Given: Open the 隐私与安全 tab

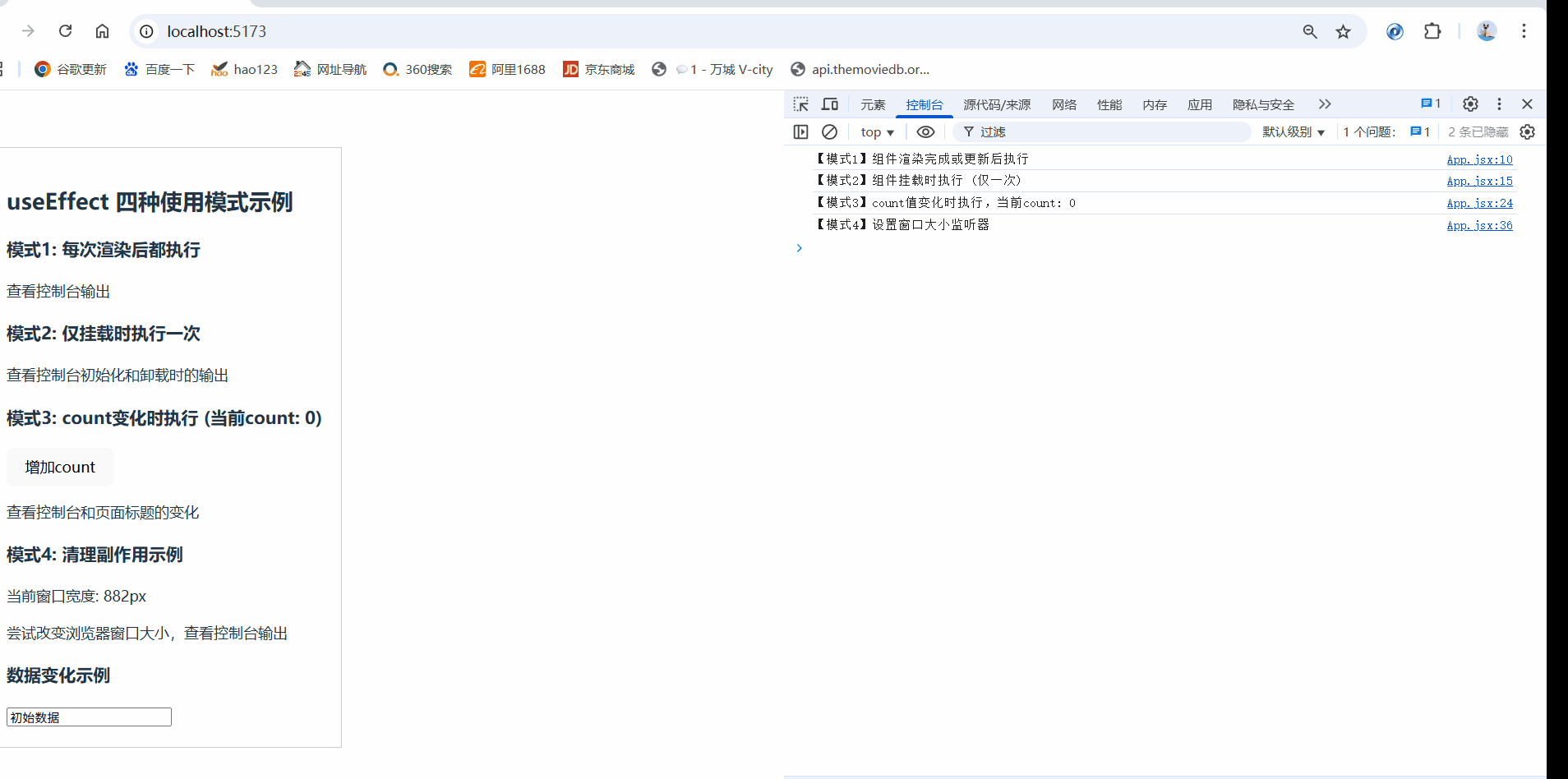Looking at the screenshot, I should pos(1263,104).
